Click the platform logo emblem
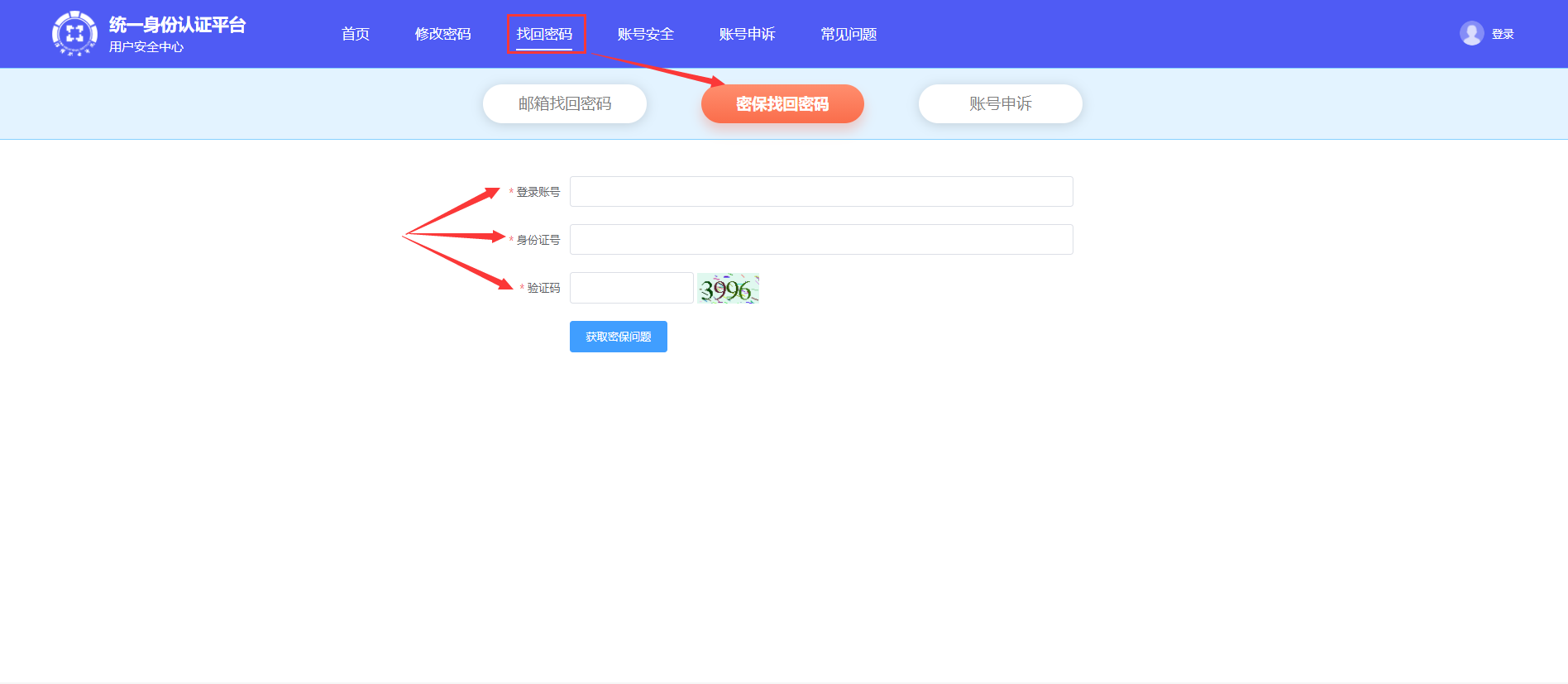 [x=74, y=34]
